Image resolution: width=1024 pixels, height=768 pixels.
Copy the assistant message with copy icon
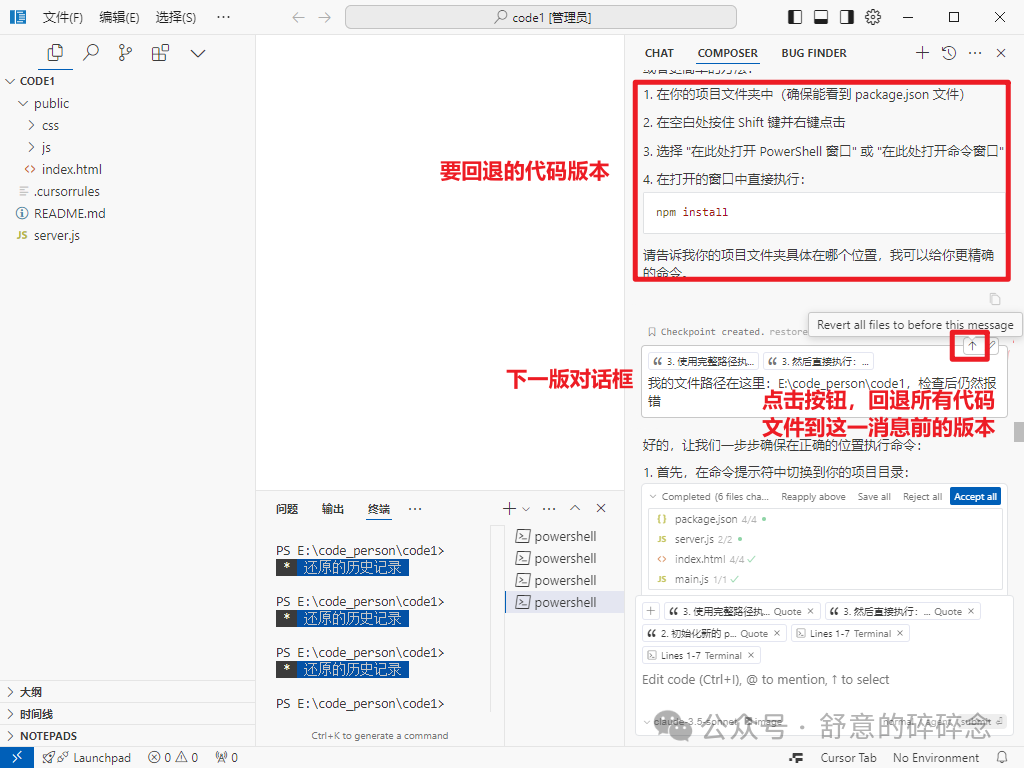(995, 299)
